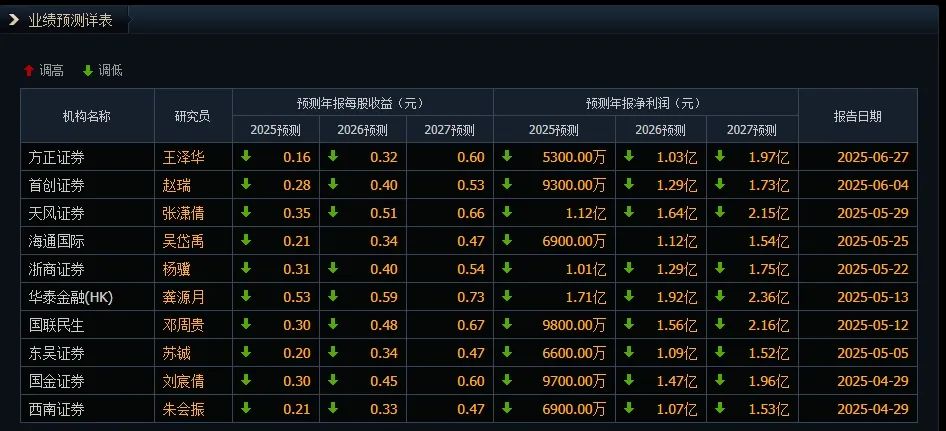The image size is (946, 431).
Task: Click the green arrow beside 方正证券 0.16
Action: click(246, 156)
